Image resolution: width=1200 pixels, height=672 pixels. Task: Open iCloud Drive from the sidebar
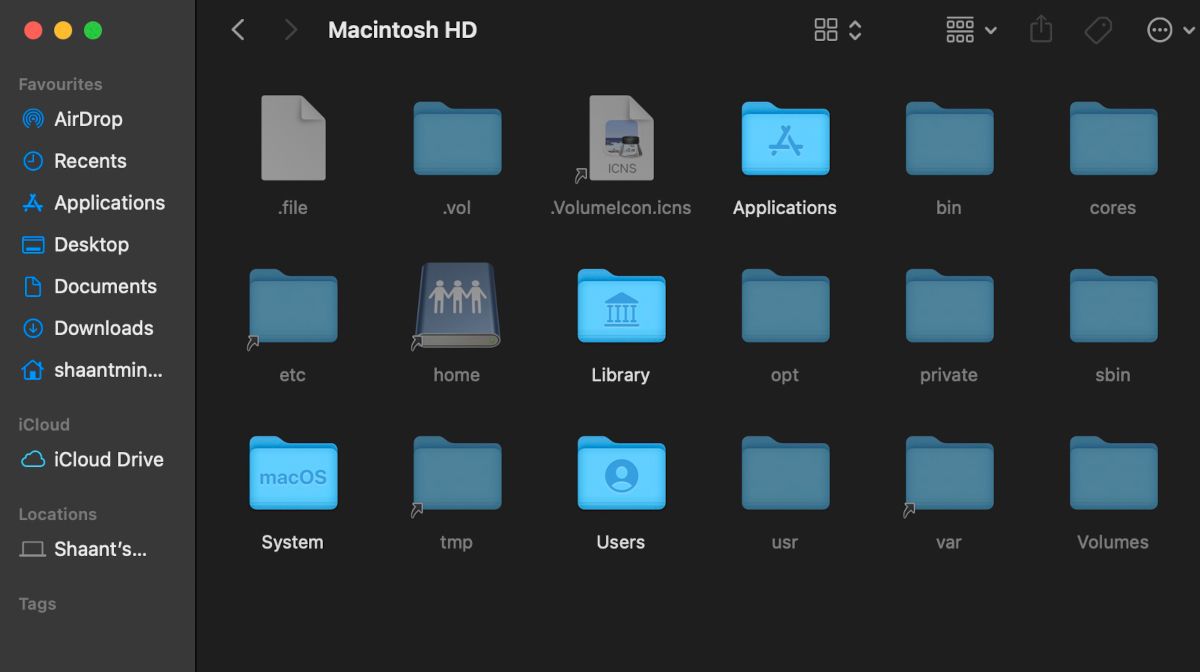coord(108,460)
